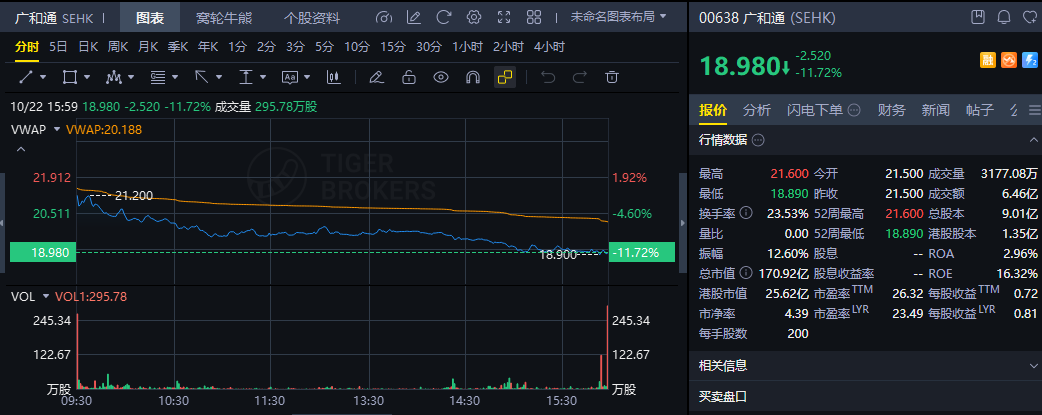The image size is (1042, 415).
Task: Open the VOL indicator dropdown
Action: point(46,296)
